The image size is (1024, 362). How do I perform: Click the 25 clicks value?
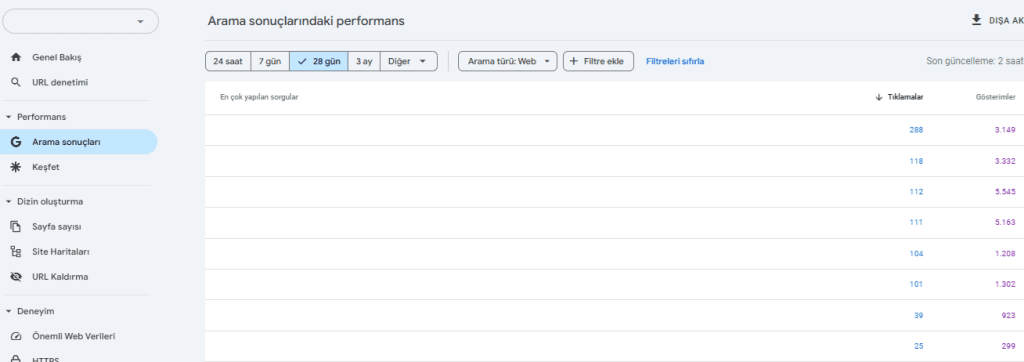pyautogui.click(x=919, y=346)
